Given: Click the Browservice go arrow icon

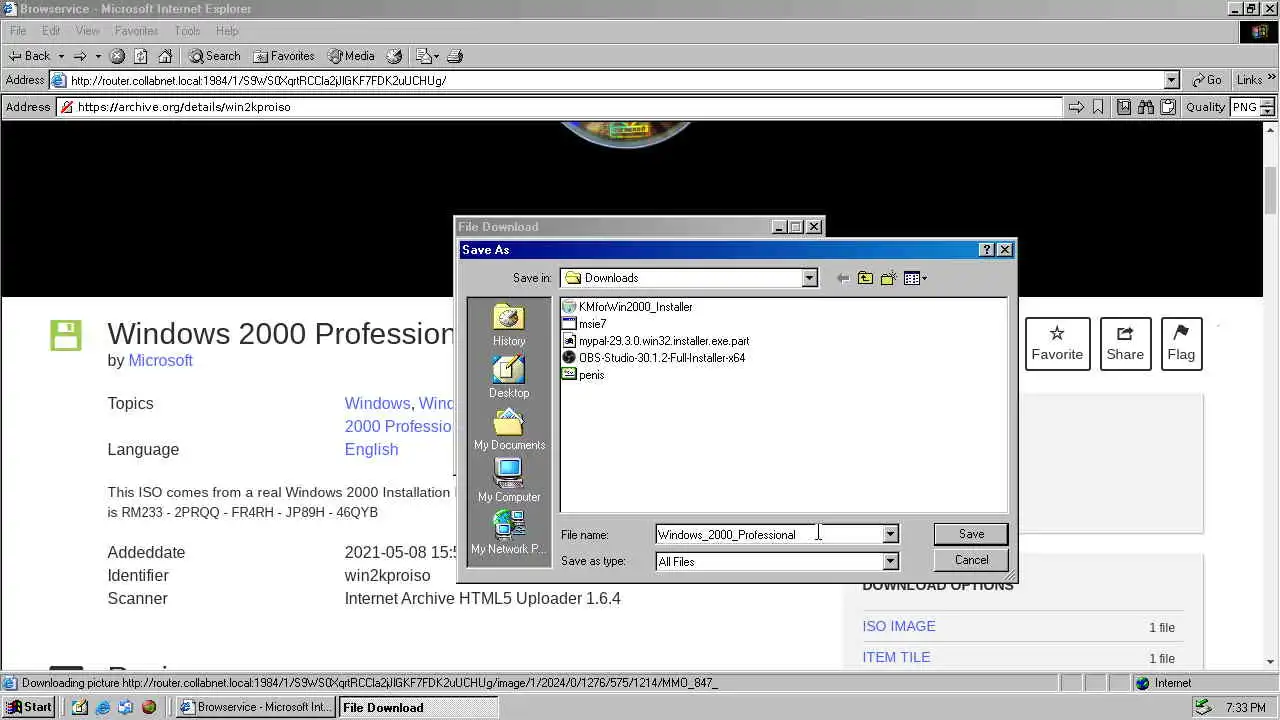Looking at the screenshot, I should coord(1076,107).
